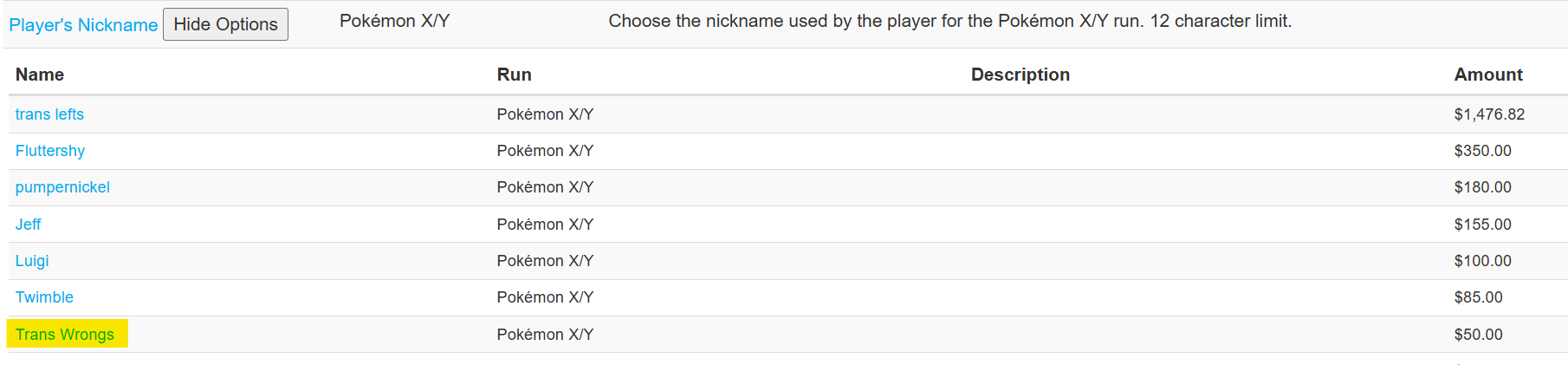Click the Amount column header
Screen dimensions: 1568x365
pos(1488,75)
